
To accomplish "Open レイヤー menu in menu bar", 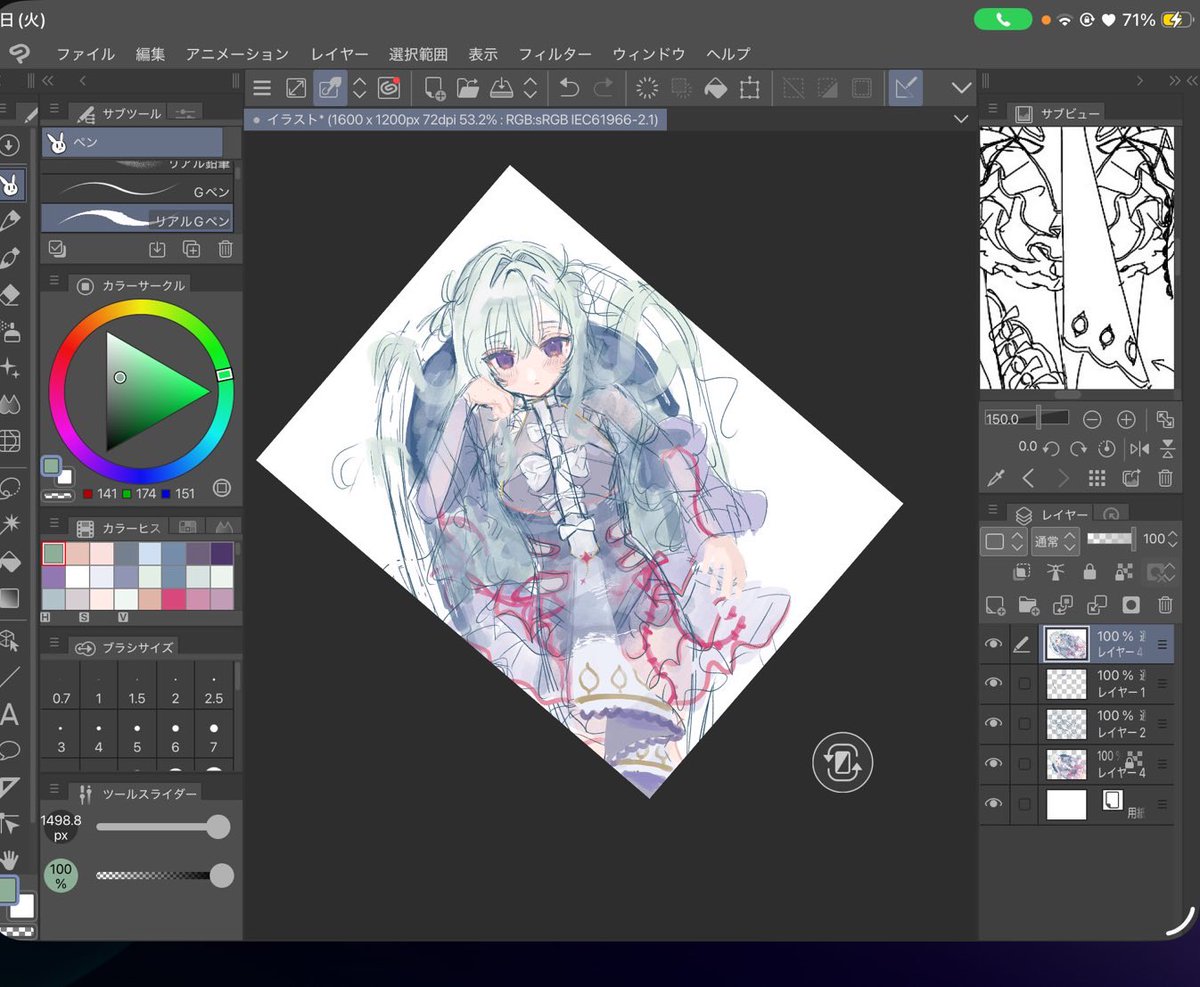I will (x=339, y=54).
